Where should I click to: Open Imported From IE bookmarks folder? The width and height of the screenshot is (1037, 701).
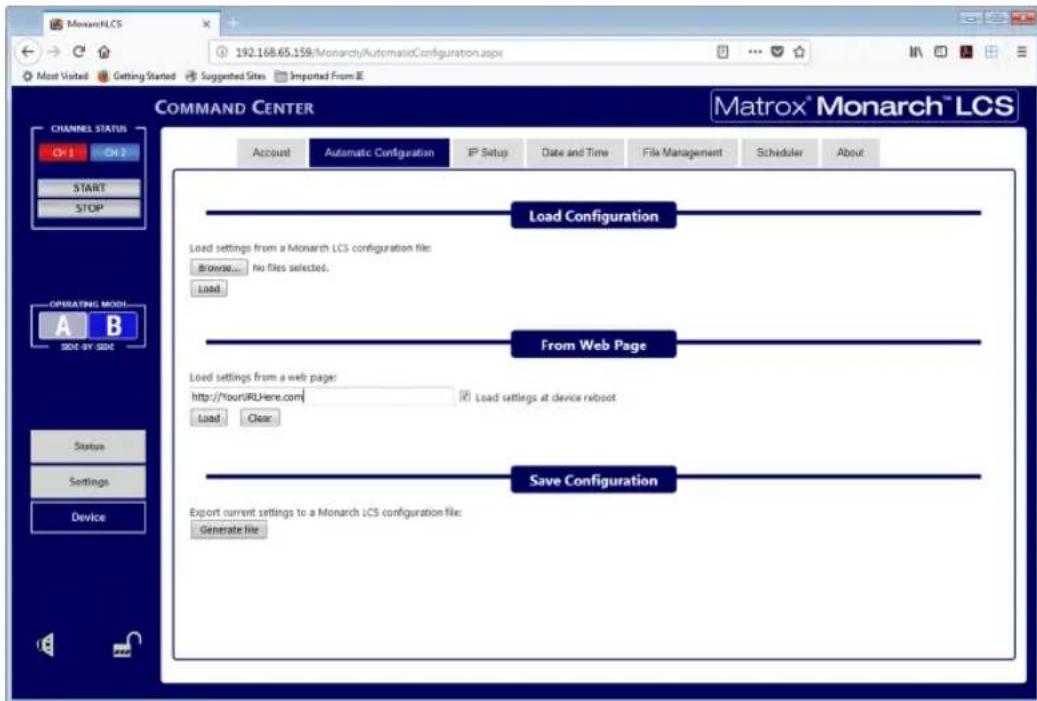click(319, 76)
